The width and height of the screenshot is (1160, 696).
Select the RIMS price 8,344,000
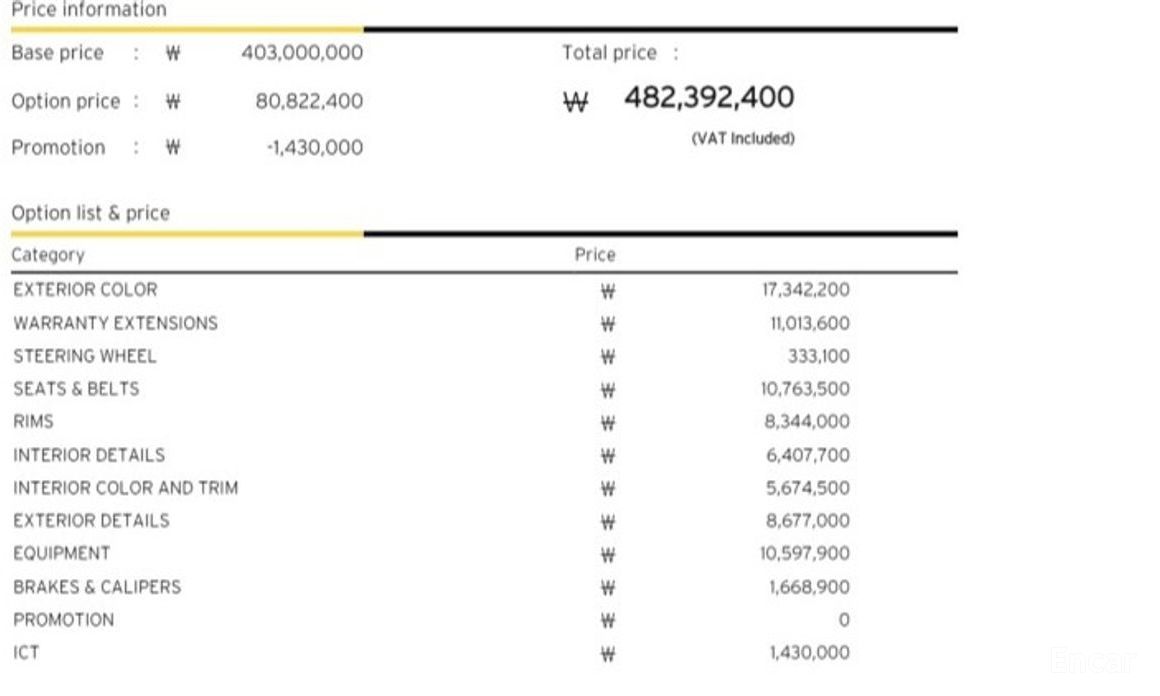pos(807,422)
